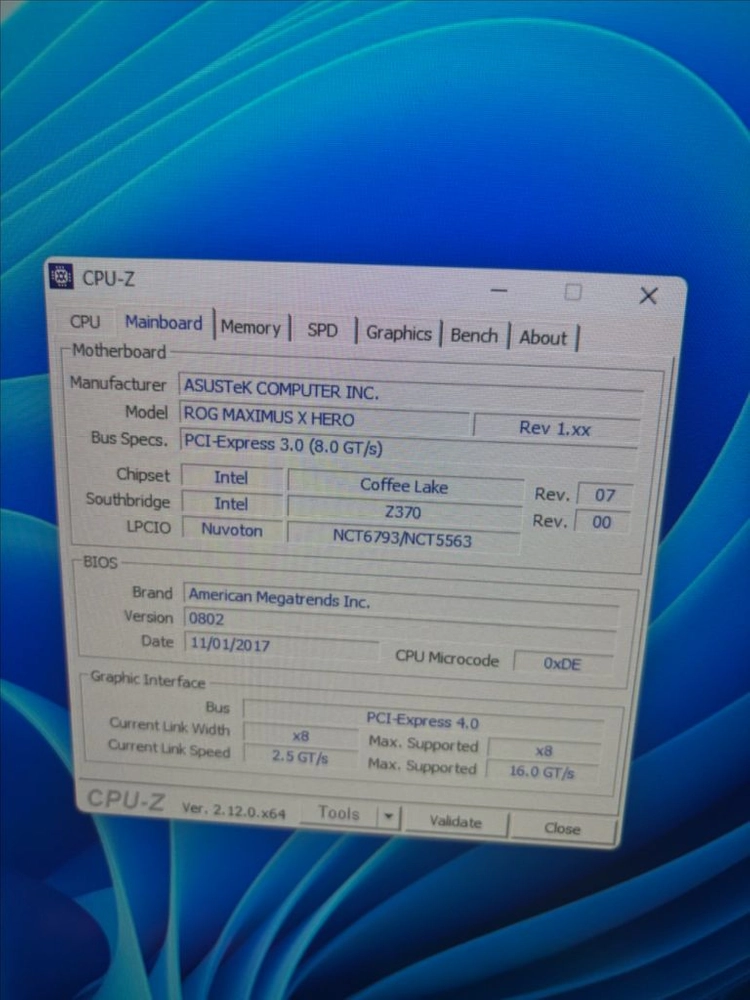Click the southbridge Rev. 00 value
750x1000 pixels.
click(x=602, y=522)
